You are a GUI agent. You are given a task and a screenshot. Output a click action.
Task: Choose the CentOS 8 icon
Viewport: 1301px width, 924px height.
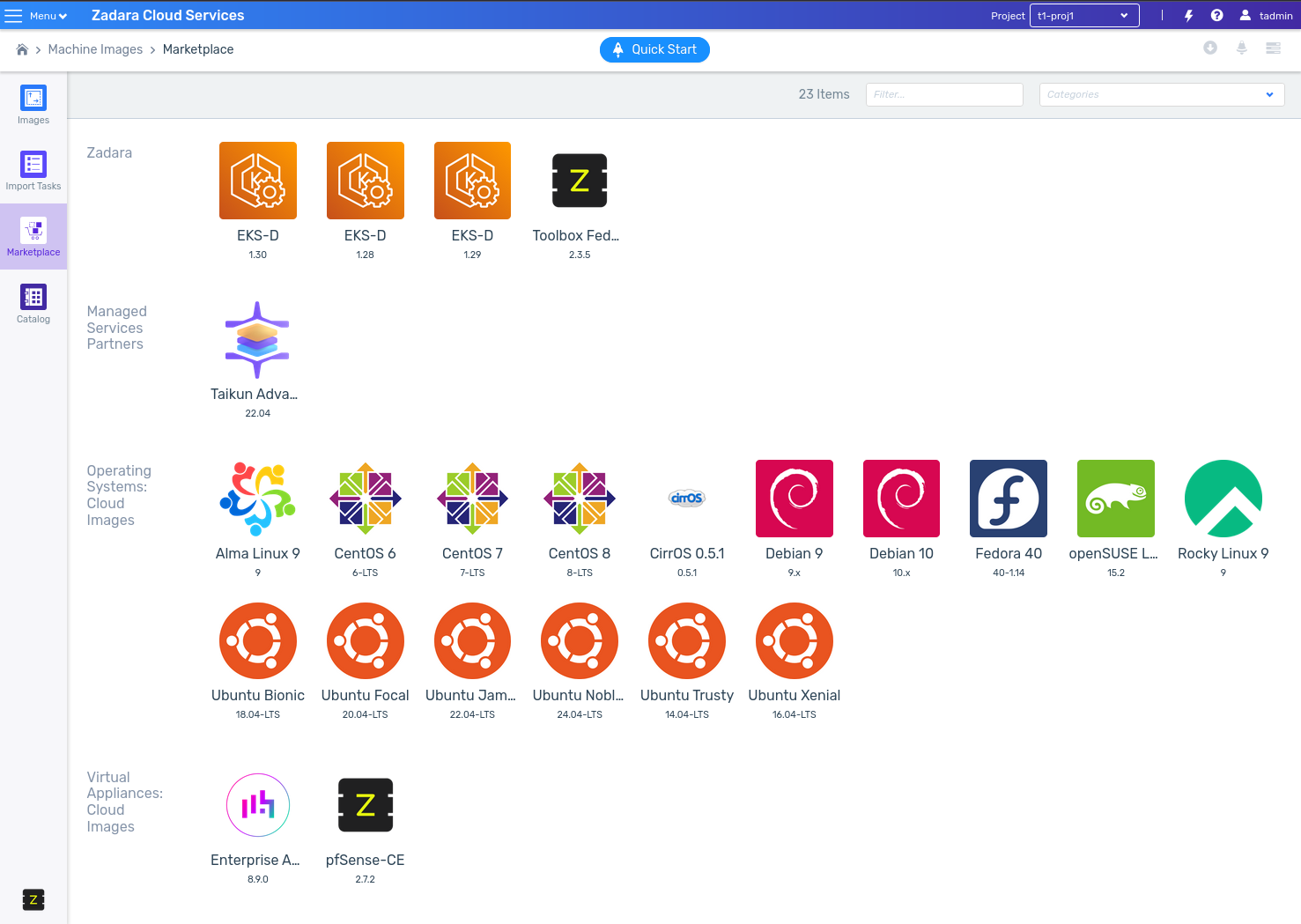pyautogui.click(x=580, y=499)
